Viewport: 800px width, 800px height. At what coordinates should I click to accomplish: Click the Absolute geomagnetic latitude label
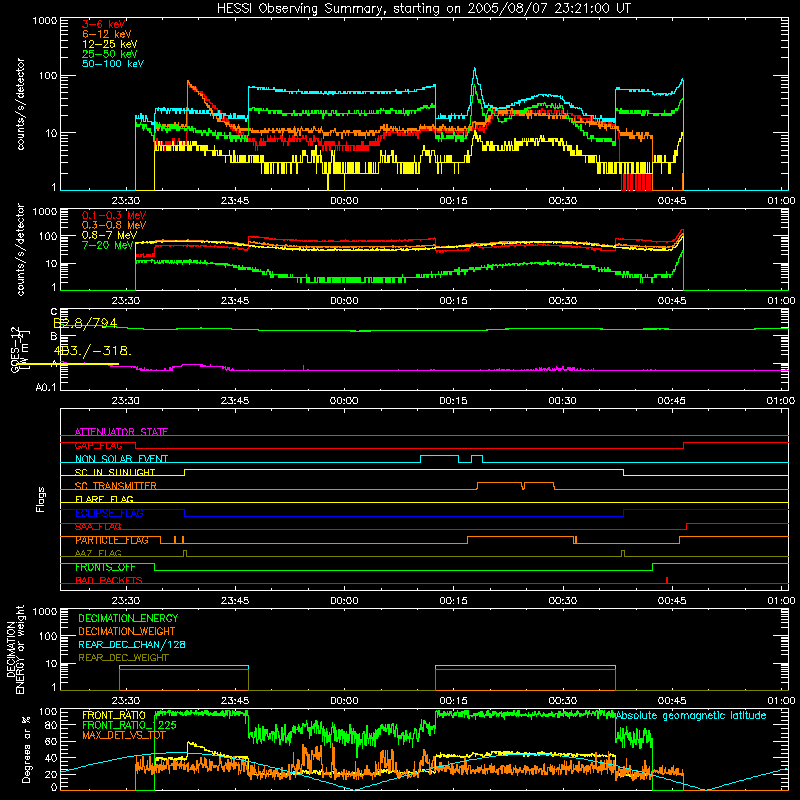pyautogui.click(x=691, y=716)
